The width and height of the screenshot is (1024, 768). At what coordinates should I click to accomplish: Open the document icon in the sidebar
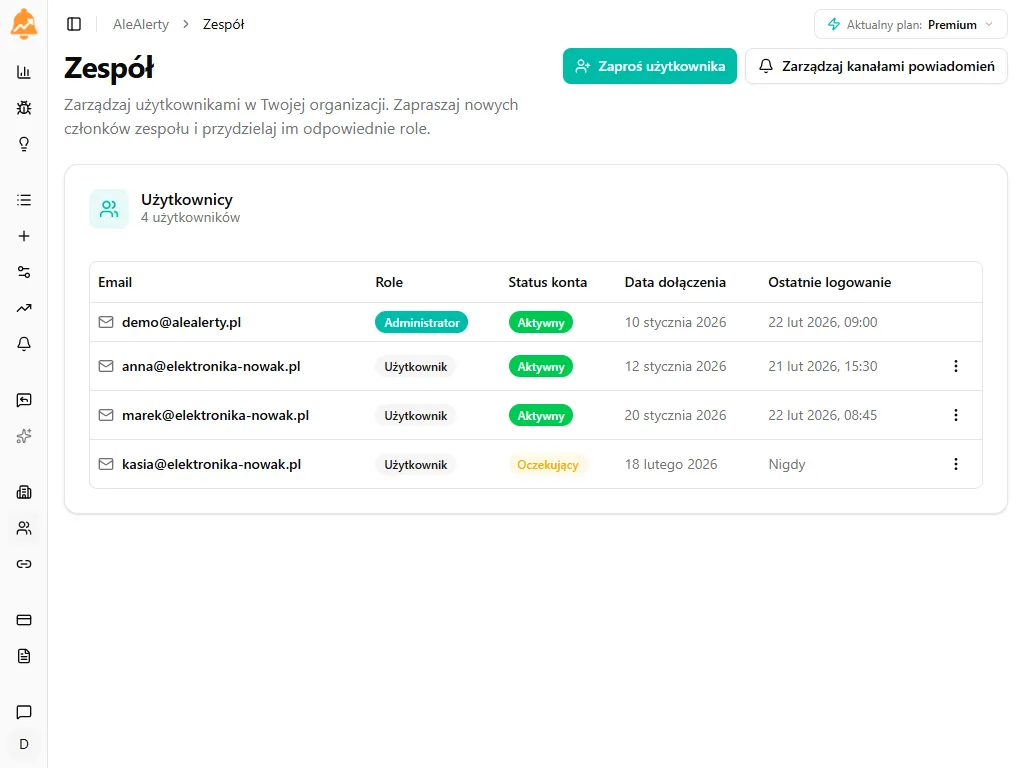pyautogui.click(x=24, y=656)
